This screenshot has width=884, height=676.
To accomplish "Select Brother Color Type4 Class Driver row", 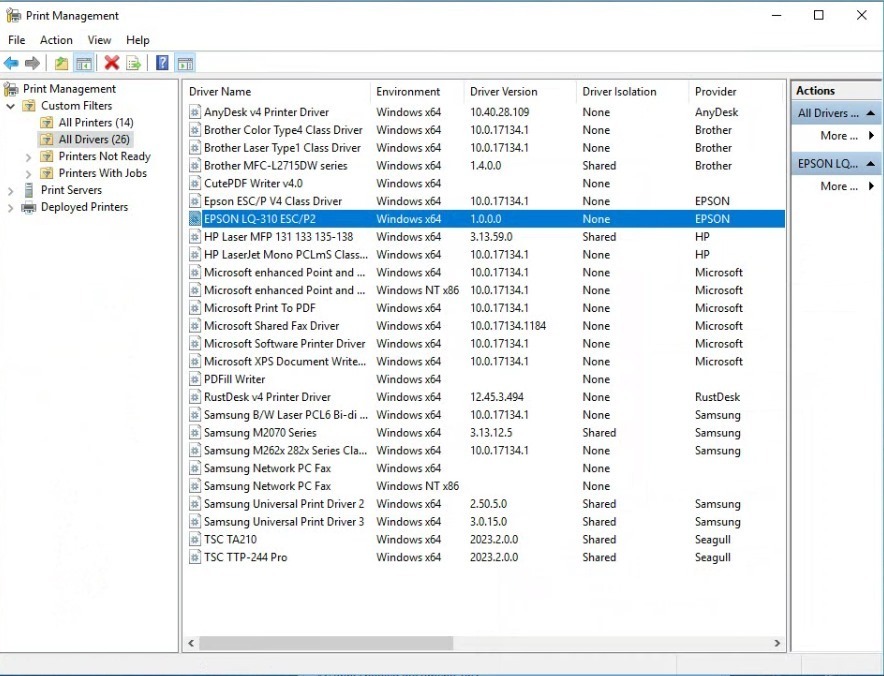I will click(x=486, y=130).
